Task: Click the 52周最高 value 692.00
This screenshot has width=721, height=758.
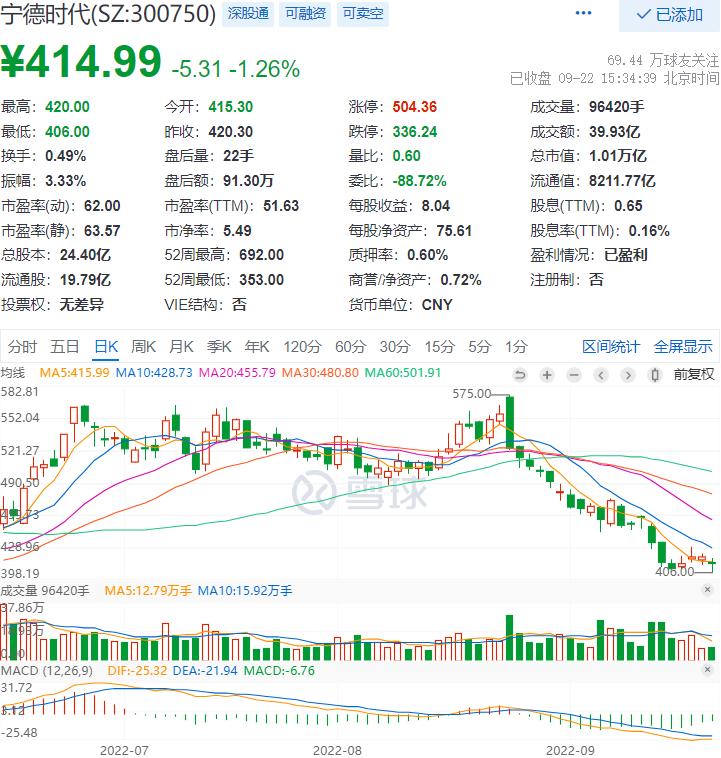Action: click(x=261, y=255)
